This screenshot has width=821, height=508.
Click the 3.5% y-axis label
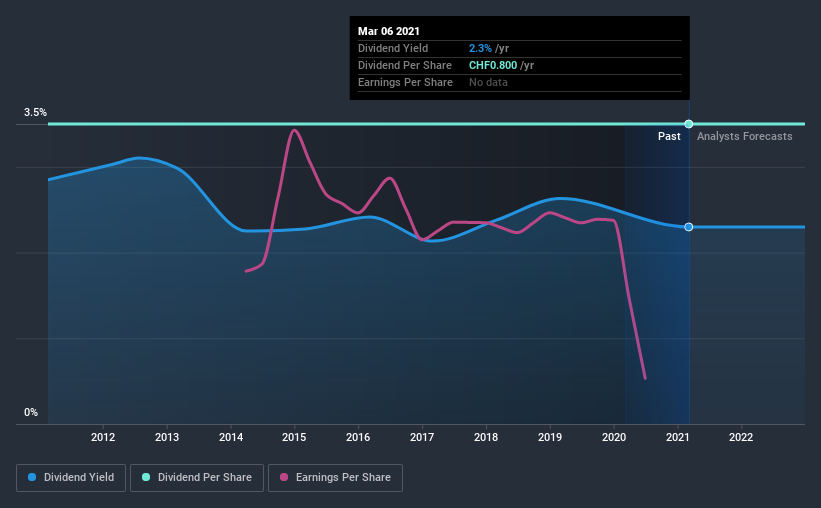(35, 113)
